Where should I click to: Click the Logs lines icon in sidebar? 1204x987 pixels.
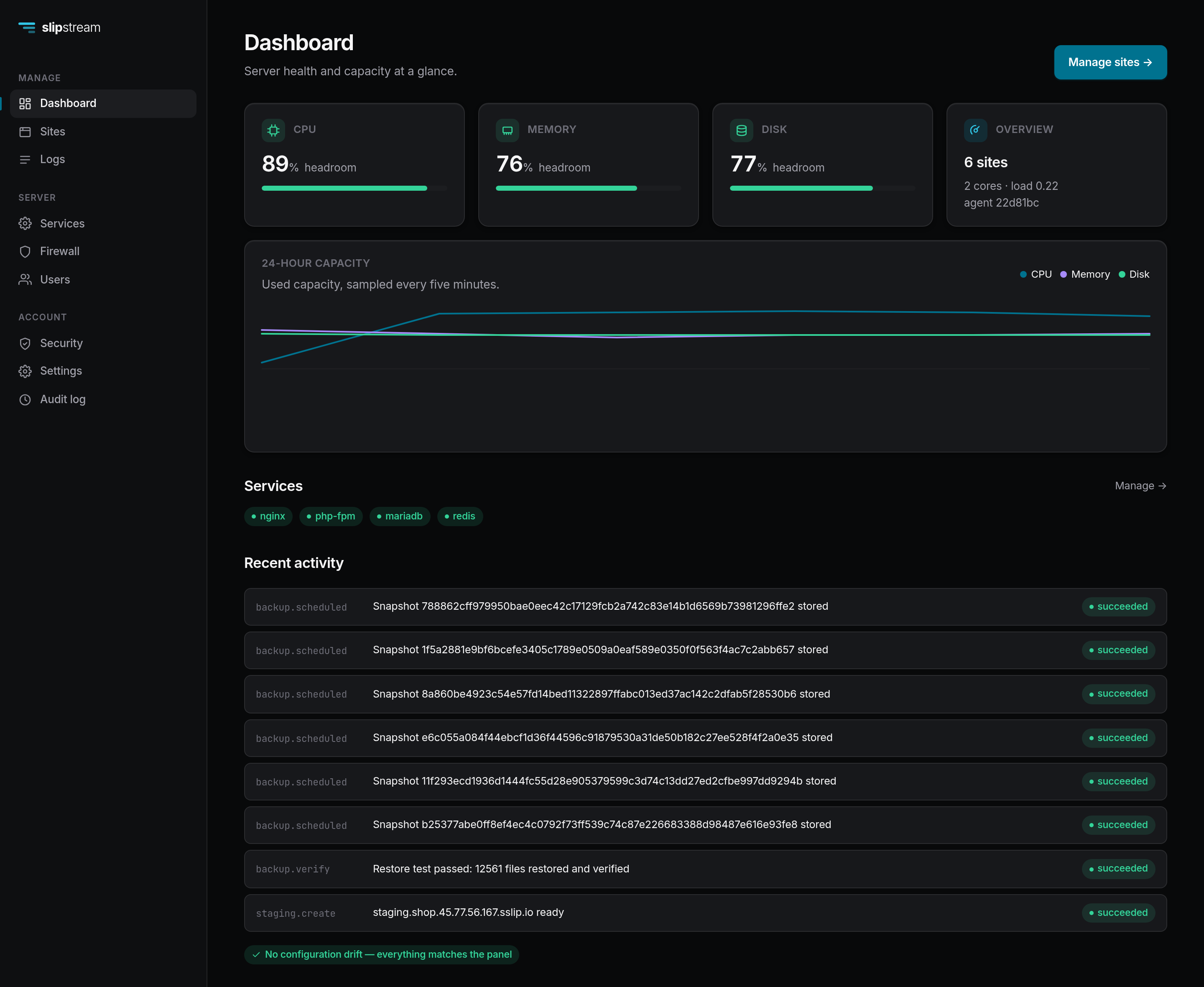tap(25, 160)
